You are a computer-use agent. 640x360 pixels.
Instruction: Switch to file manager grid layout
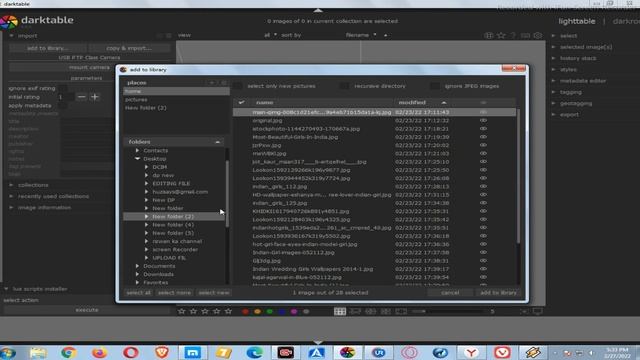point(340,311)
